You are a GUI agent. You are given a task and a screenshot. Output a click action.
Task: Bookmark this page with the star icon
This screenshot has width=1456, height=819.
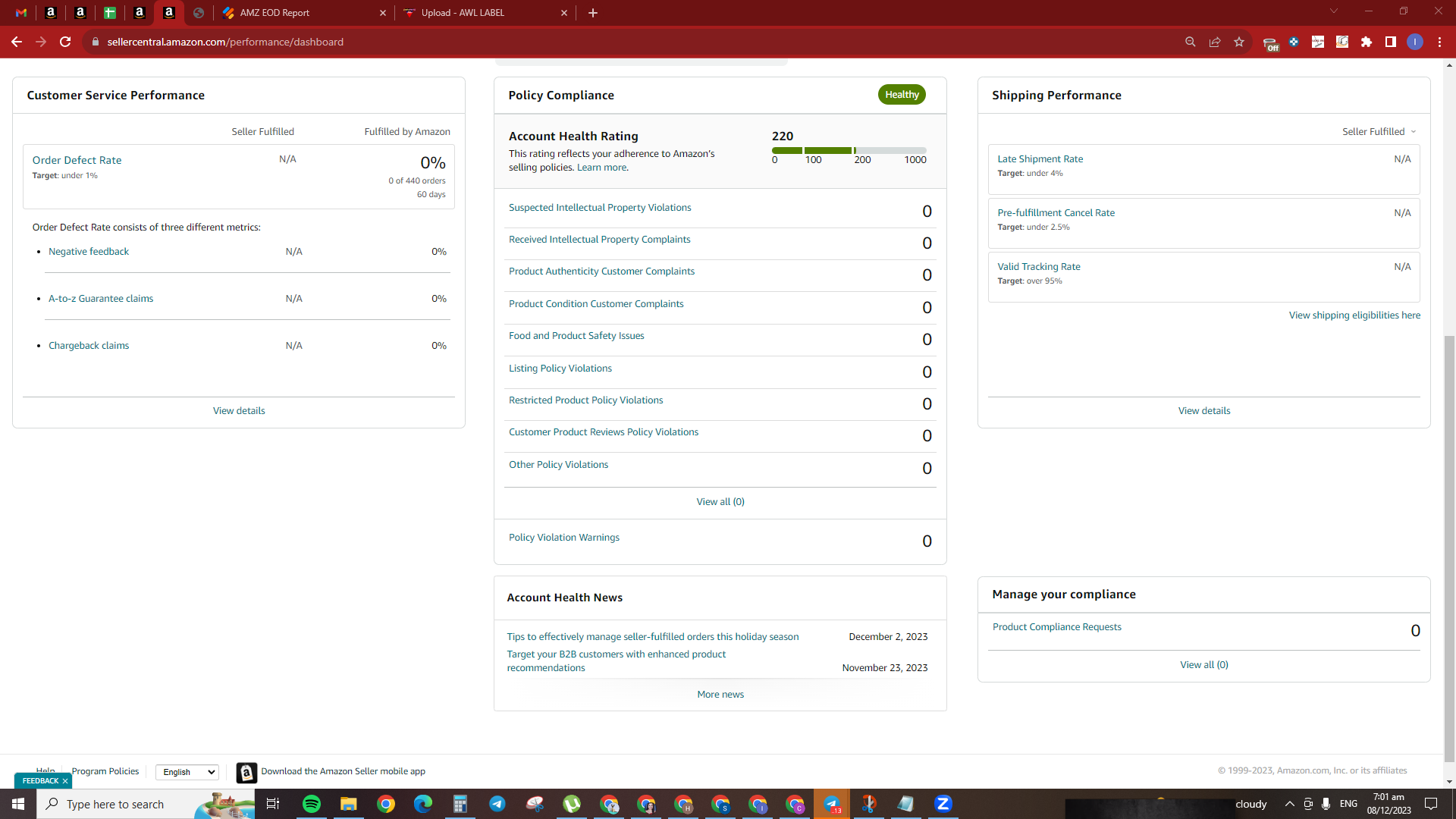[1239, 42]
